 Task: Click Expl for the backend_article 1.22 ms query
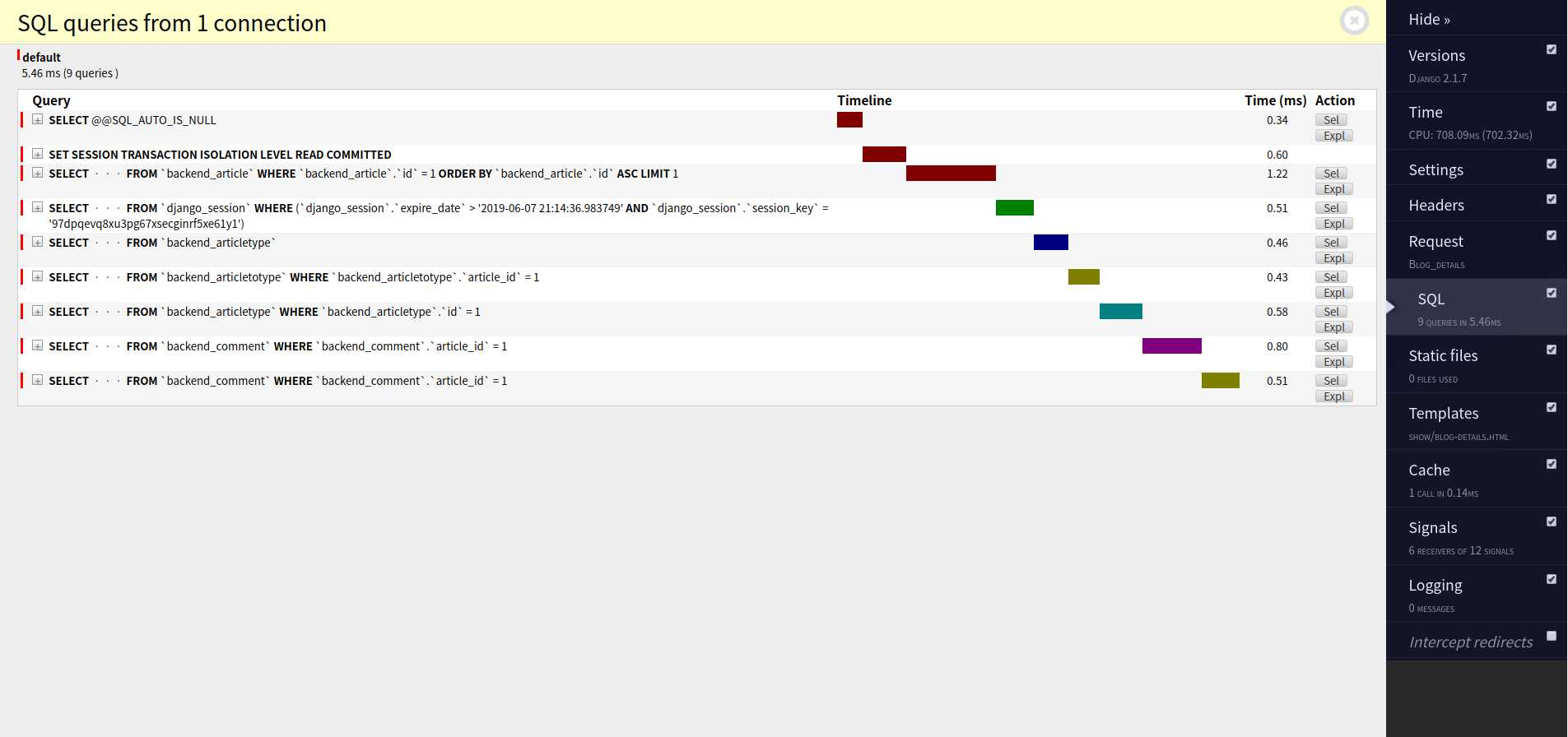1334,189
